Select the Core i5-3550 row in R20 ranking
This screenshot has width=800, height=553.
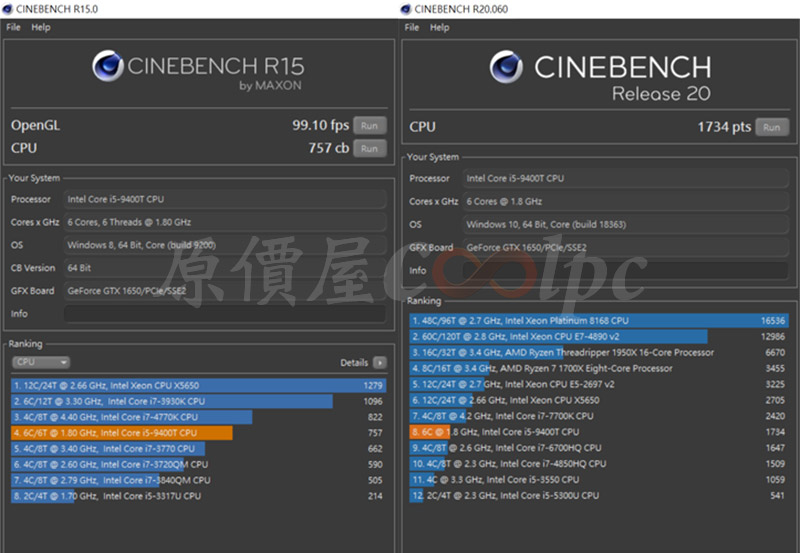click(599, 480)
